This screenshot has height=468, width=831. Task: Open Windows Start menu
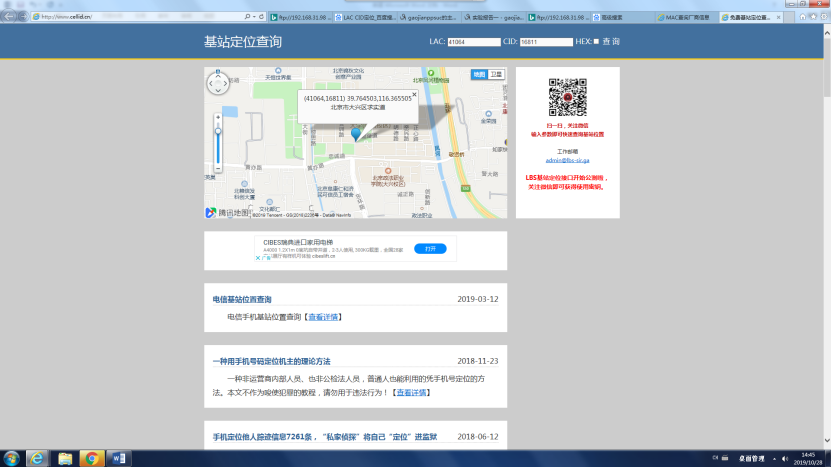tap(11, 458)
